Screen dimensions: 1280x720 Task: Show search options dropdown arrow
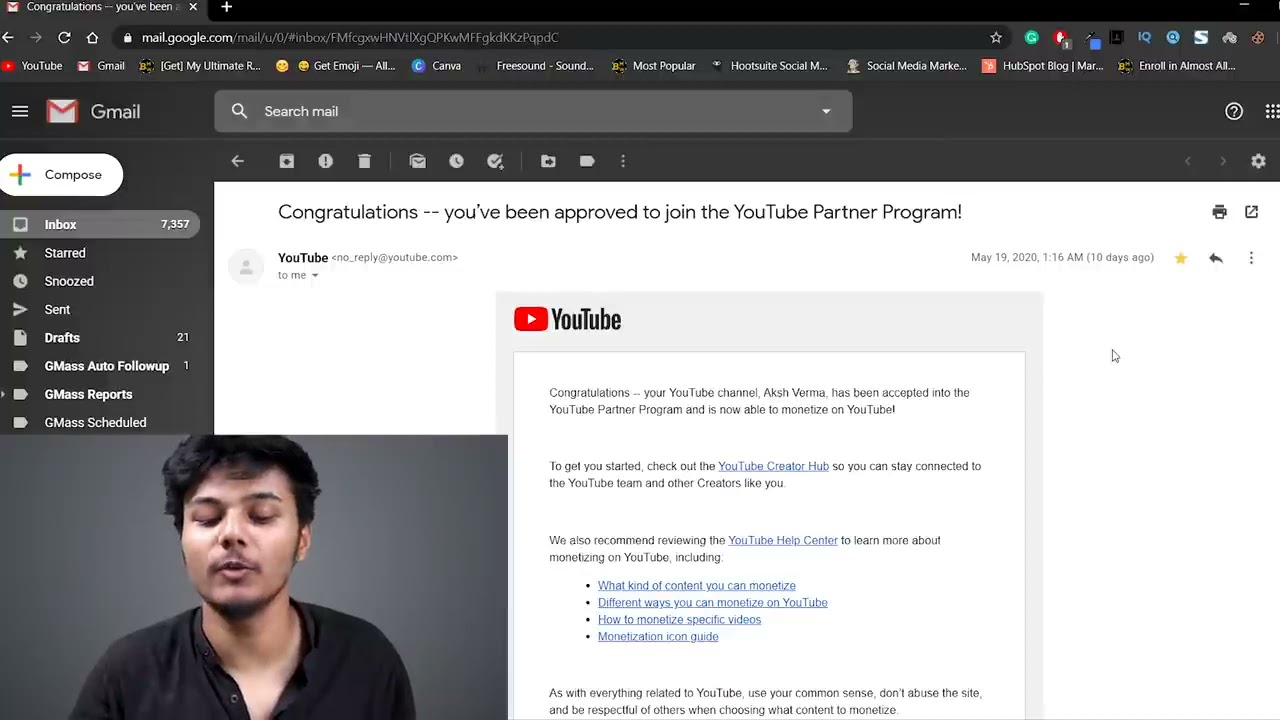(826, 111)
